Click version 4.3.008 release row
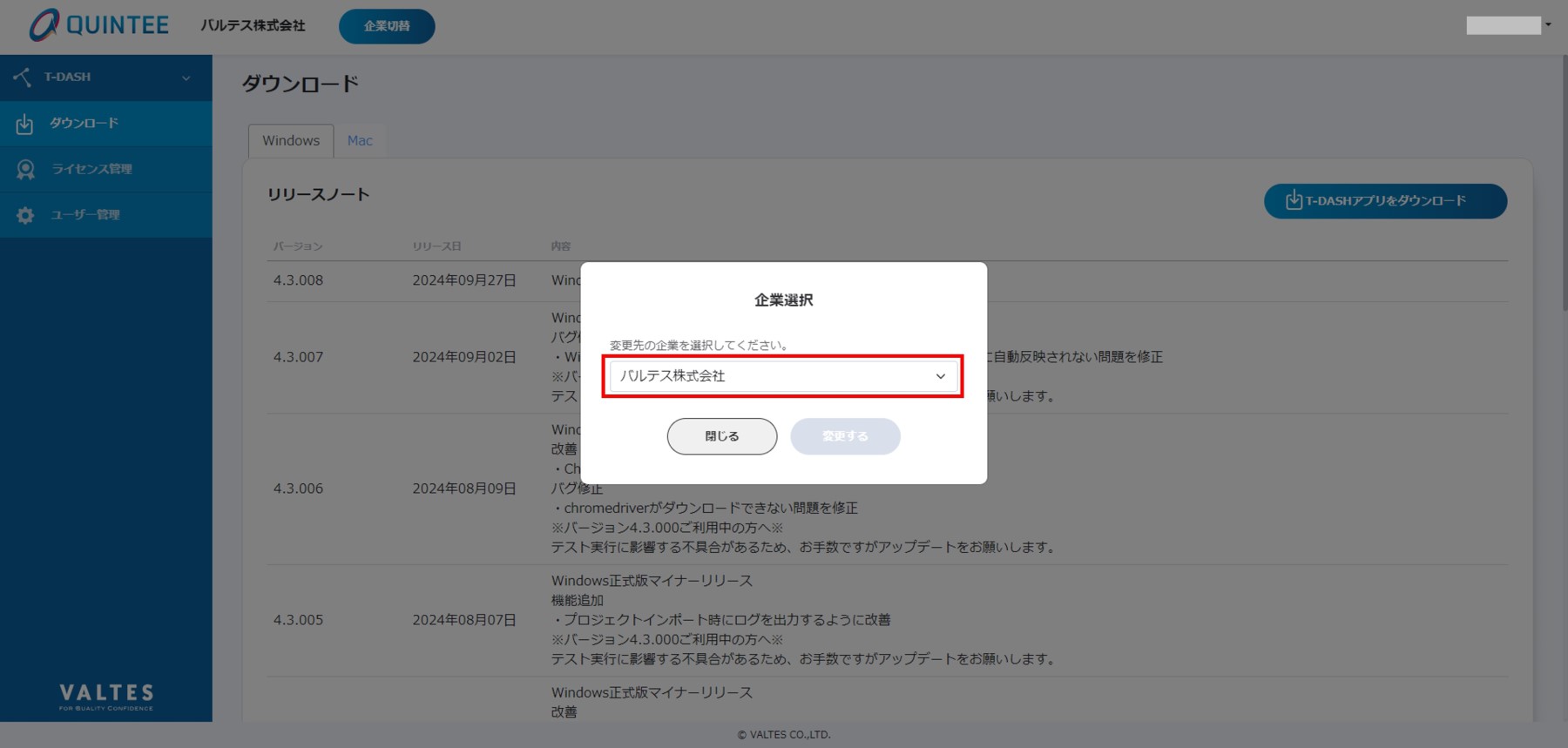Image resolution: width=1568 pixels, height=748 pixels. point(298,280)
